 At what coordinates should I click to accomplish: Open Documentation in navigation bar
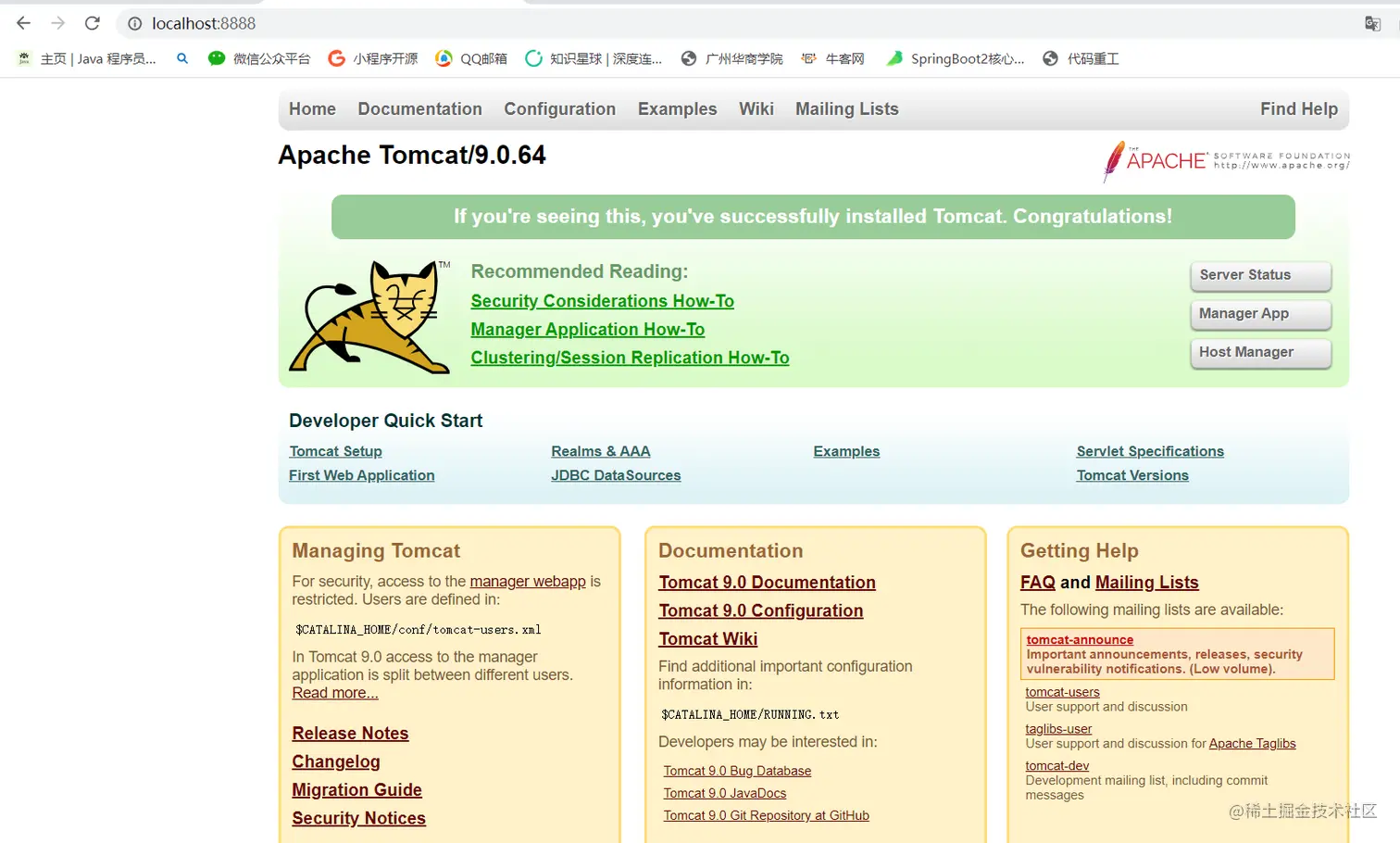coord(419,109)
